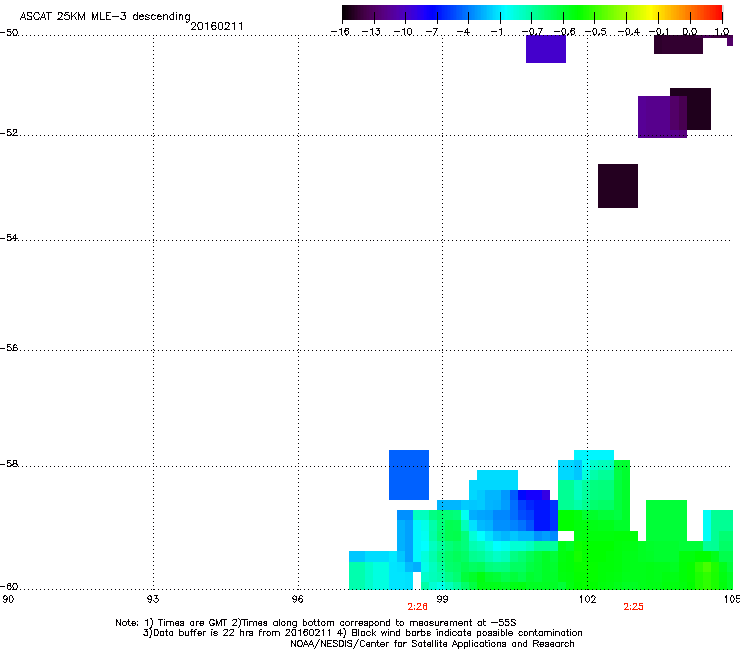Click the color bar label -13
The height and width of the screenshot is (650, 740).
(371, 32)
